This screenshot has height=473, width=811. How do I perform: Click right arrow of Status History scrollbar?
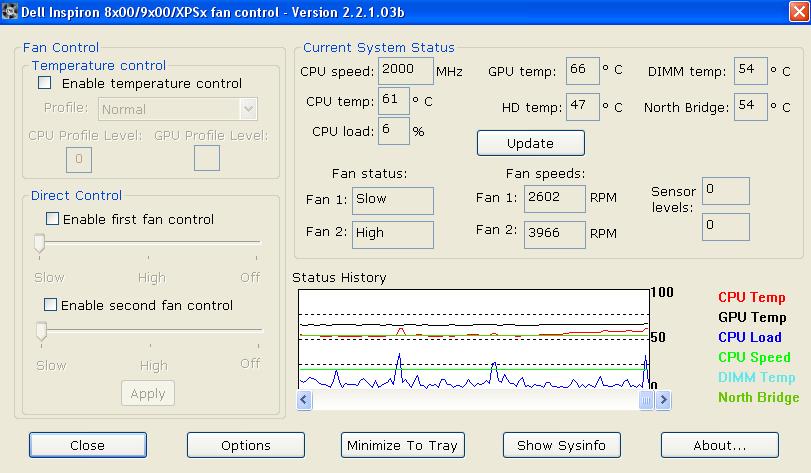point(663,400)
